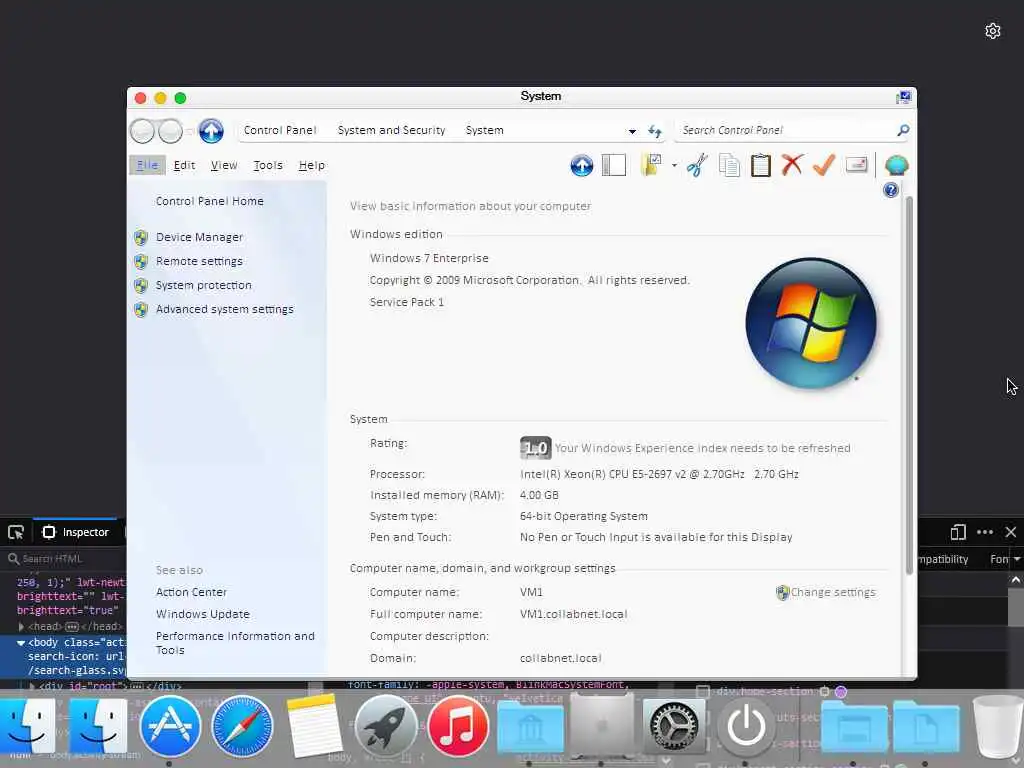Open Device Manager from the sidebar
This screenshot has width=1024, height=768.
tap(199, 237)
